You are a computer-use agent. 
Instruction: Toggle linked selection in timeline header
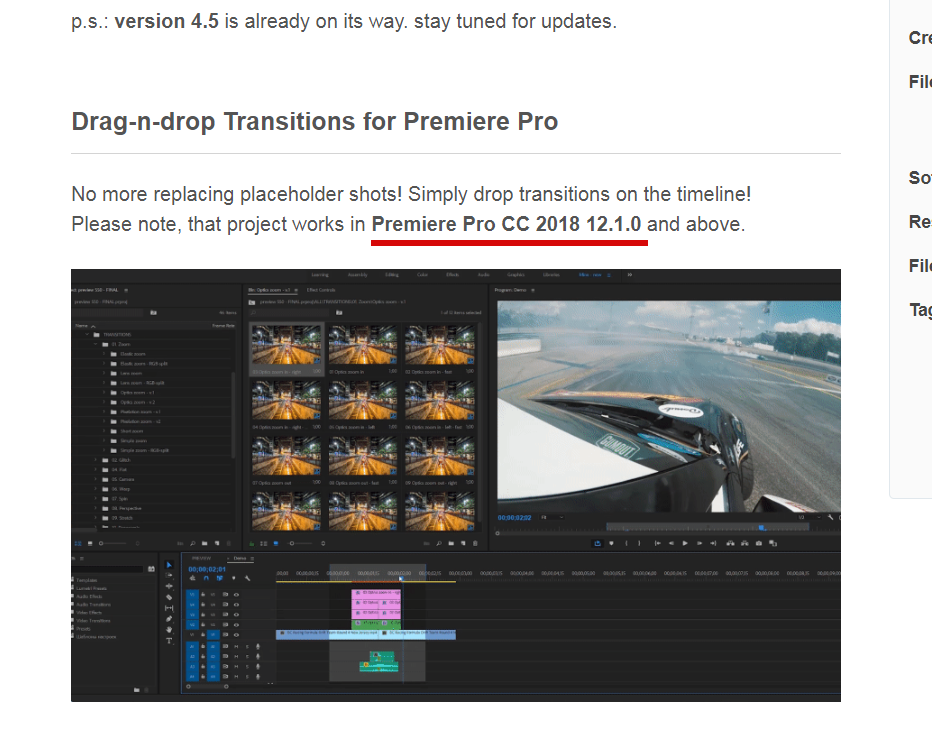[219, 578]
